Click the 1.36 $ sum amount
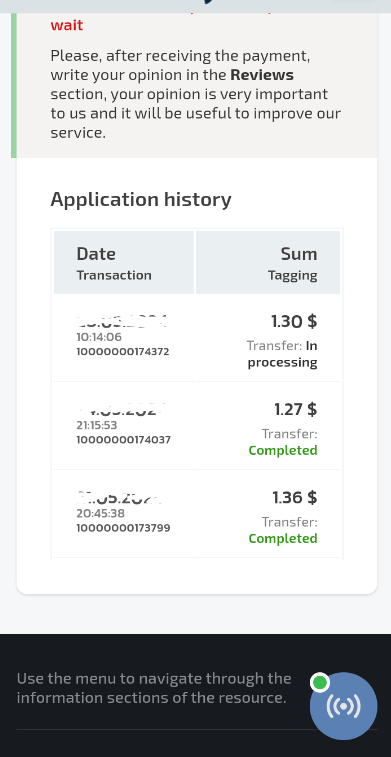This screenshot has height=757, width=391. pos(294,497)
